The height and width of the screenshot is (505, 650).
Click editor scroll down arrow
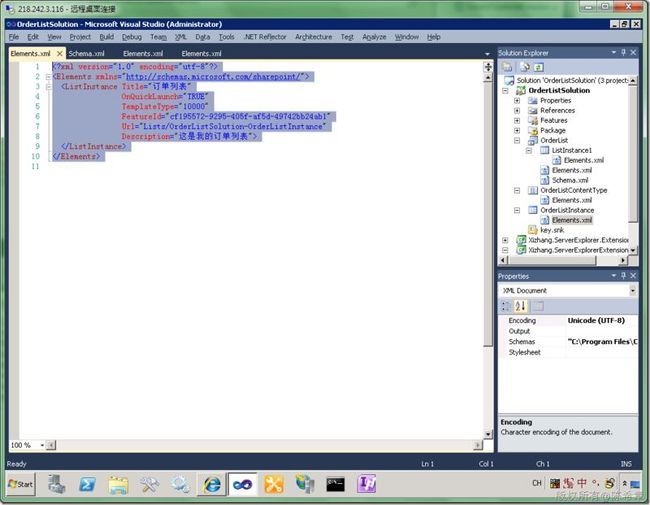(x=488, y=434)
